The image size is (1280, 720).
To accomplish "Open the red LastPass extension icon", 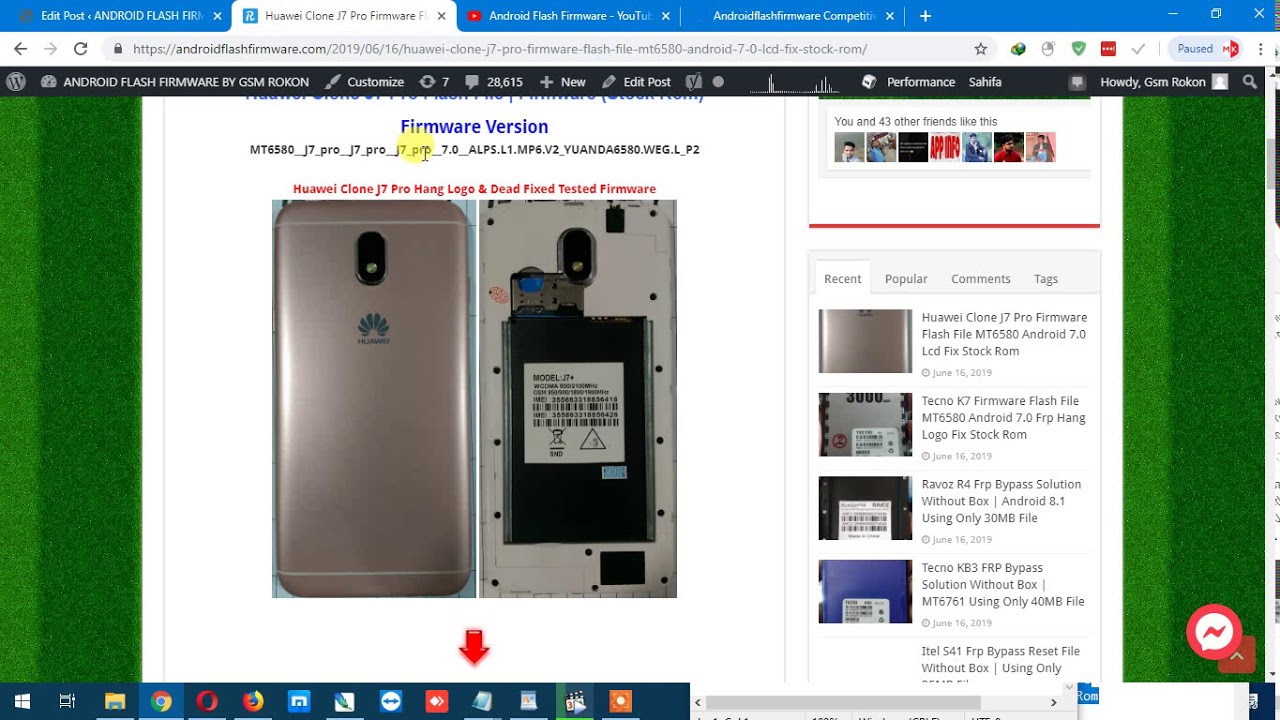I will [x=1108, y=49].
